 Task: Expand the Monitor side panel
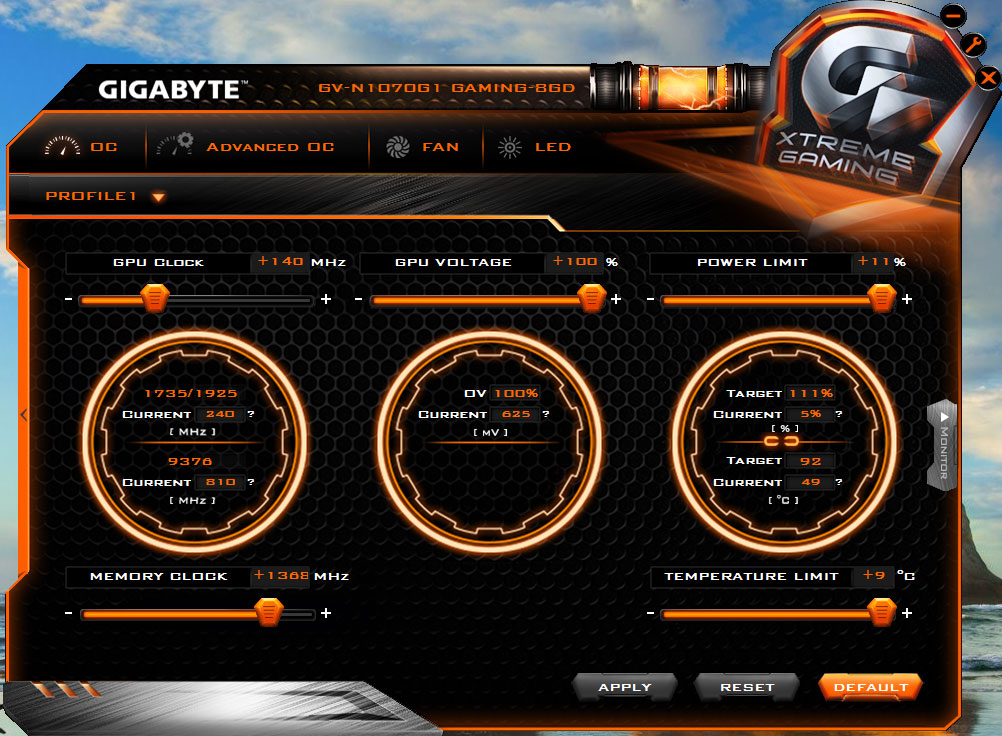(x=943, y=445)
